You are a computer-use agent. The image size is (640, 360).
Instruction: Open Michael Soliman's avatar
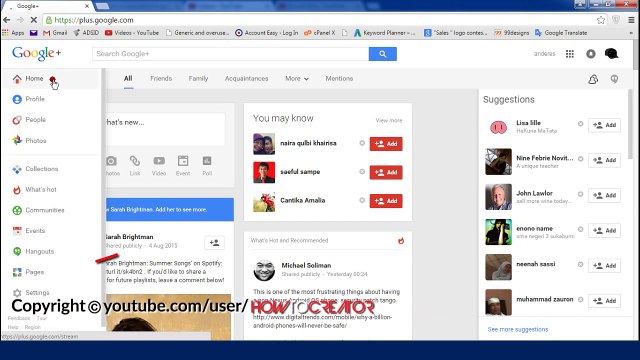pos(264,270)
